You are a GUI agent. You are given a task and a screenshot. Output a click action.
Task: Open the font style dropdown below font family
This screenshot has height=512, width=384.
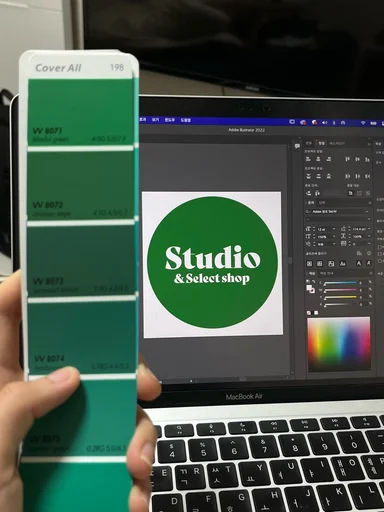coord(338,219)
